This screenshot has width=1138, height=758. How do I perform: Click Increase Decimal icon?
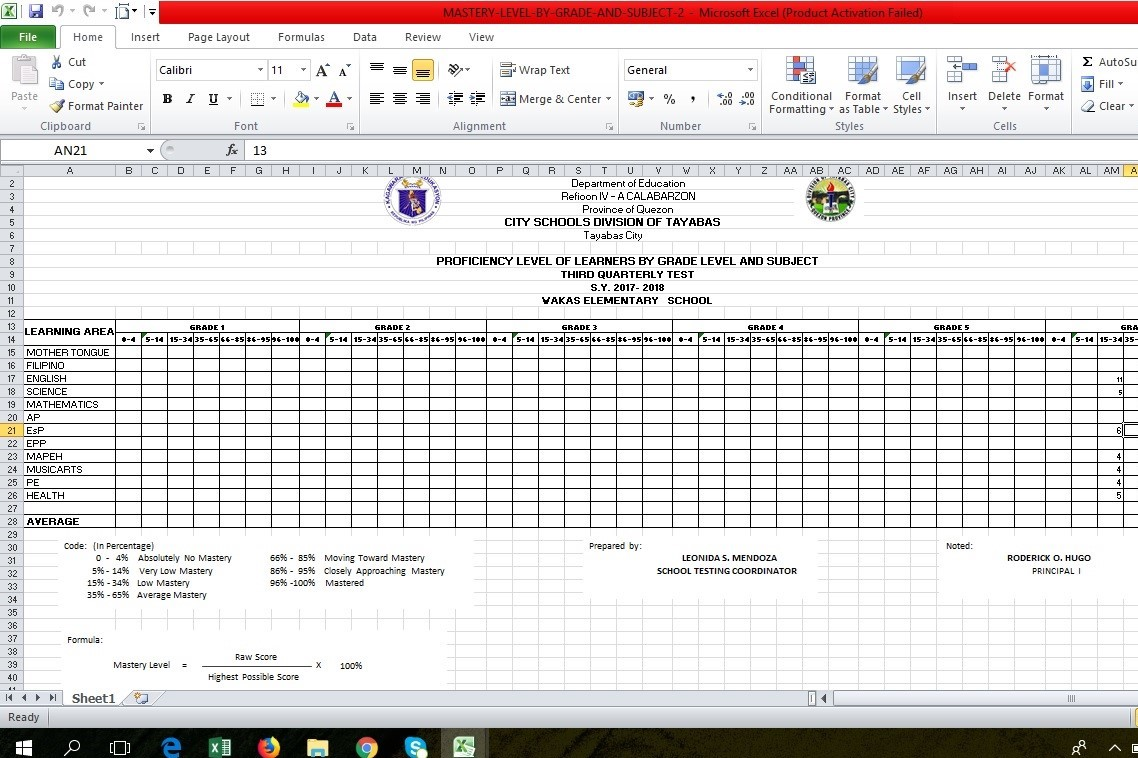724,99
